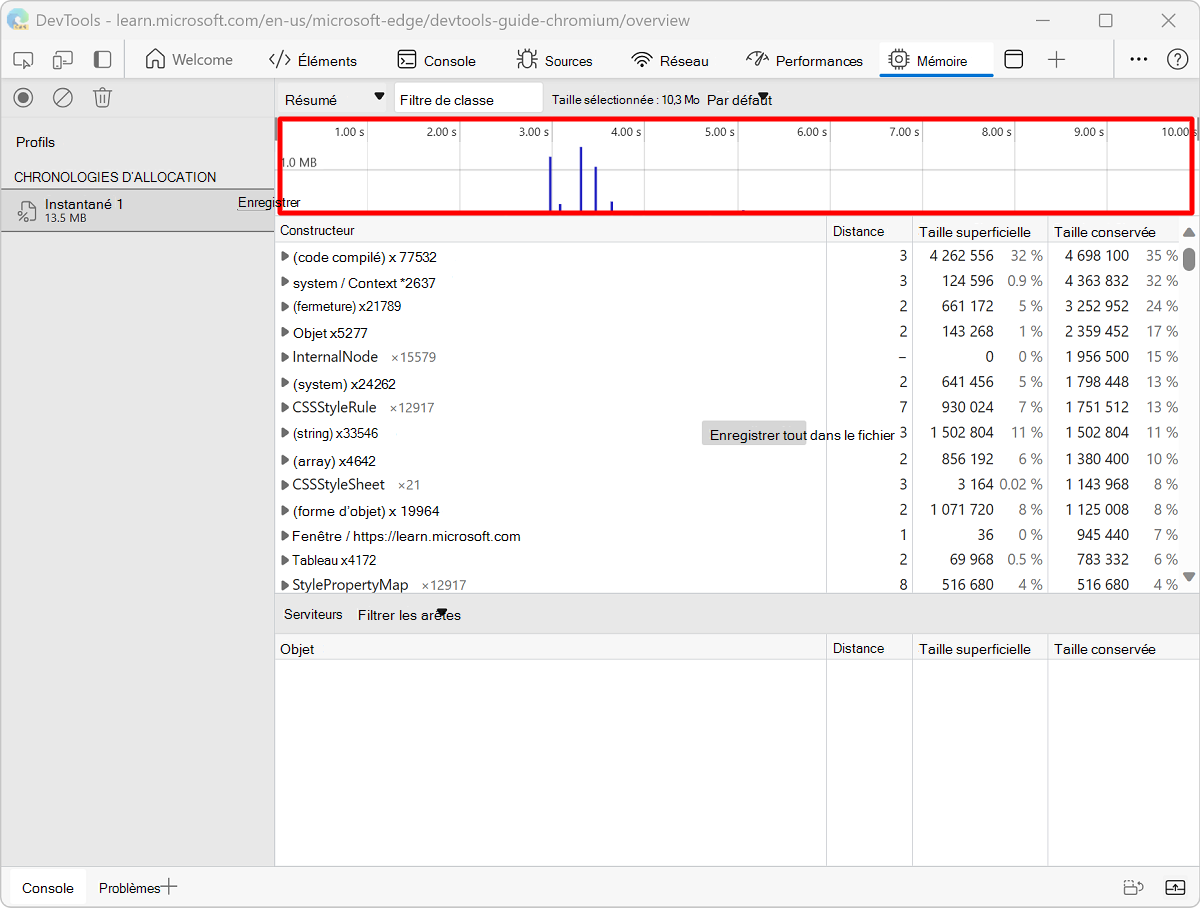Toggle the device emulation icon
The width and height of the screenshot is (1200, 908).
[x=62, y=60]
